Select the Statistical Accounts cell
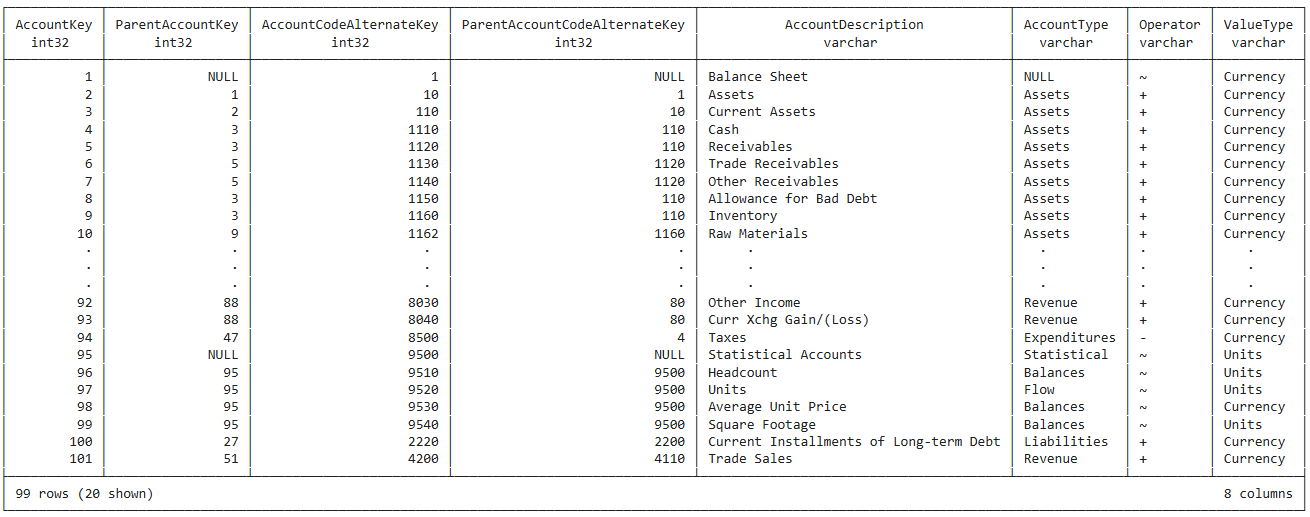Image resolution: width=1310 pixels, height=517 pixels. point(785,355)
